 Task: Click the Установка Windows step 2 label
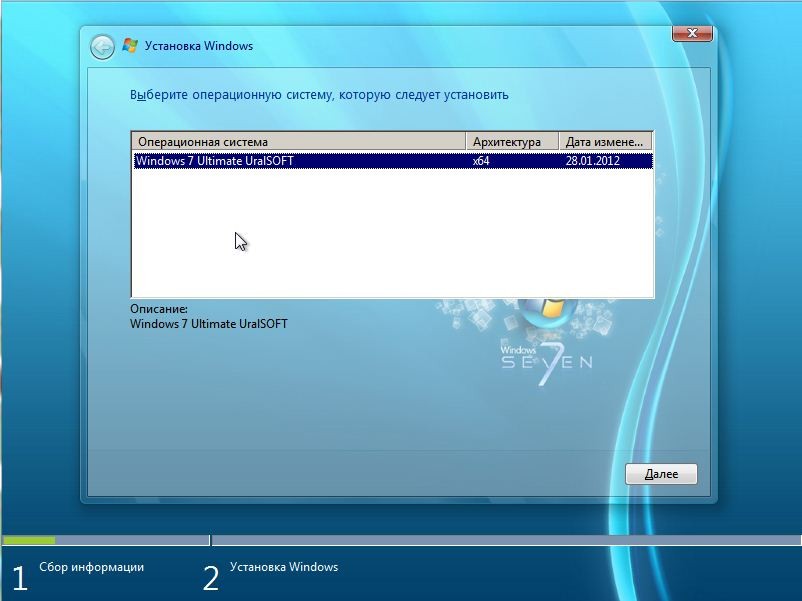pos(284,567)
